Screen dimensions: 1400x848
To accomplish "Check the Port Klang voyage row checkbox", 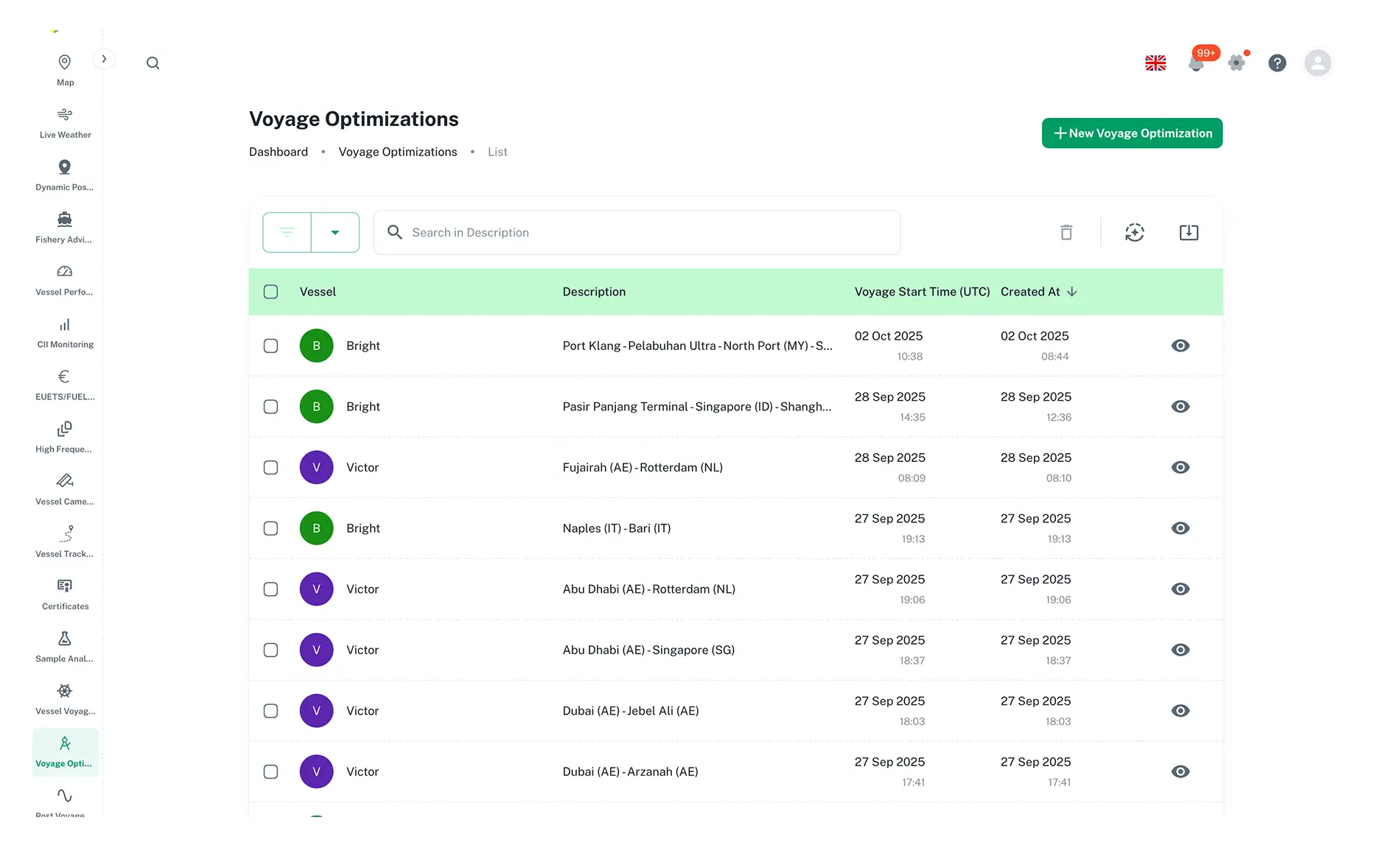I will (271, 346).
